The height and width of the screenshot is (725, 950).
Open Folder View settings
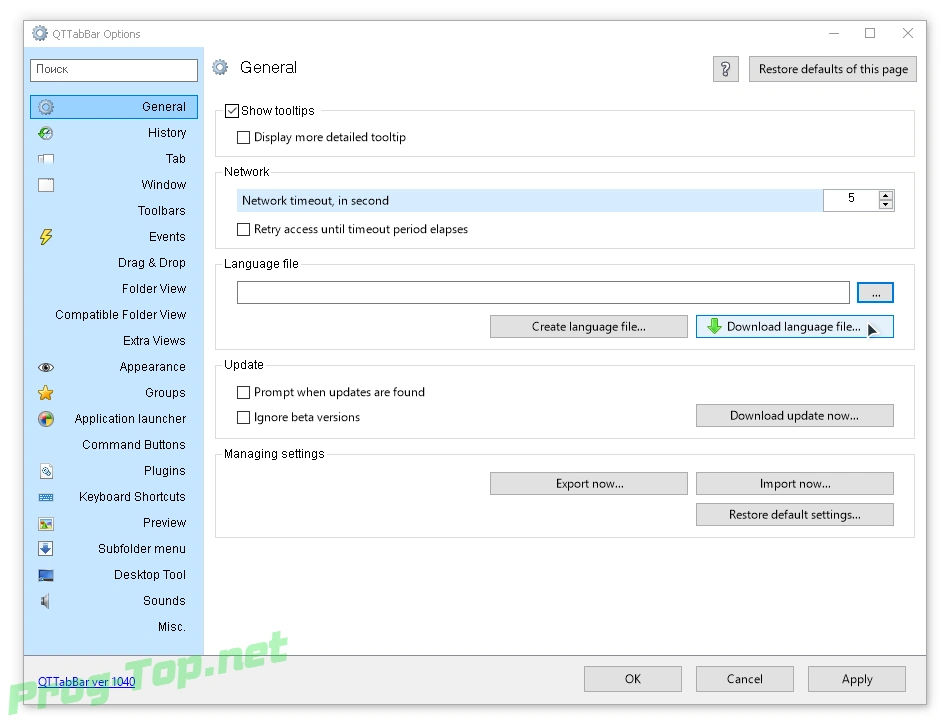(114, 289)
